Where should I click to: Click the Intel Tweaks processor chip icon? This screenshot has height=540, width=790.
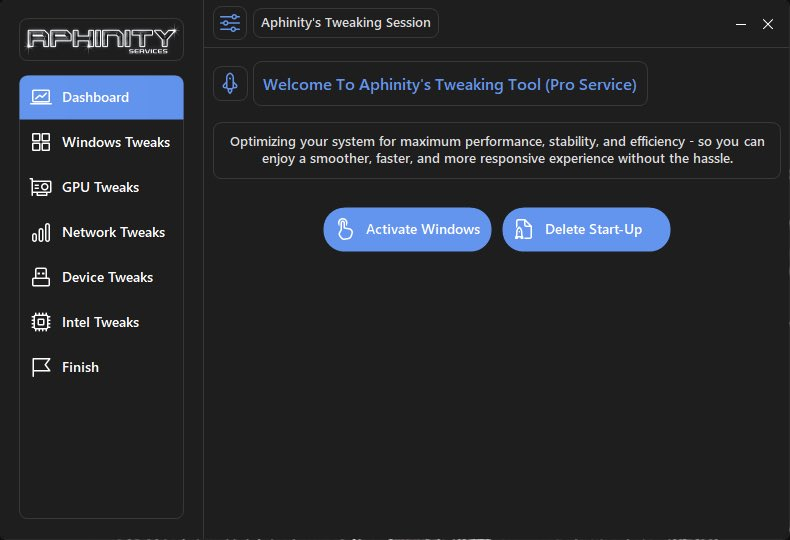(x=41, y=322)
